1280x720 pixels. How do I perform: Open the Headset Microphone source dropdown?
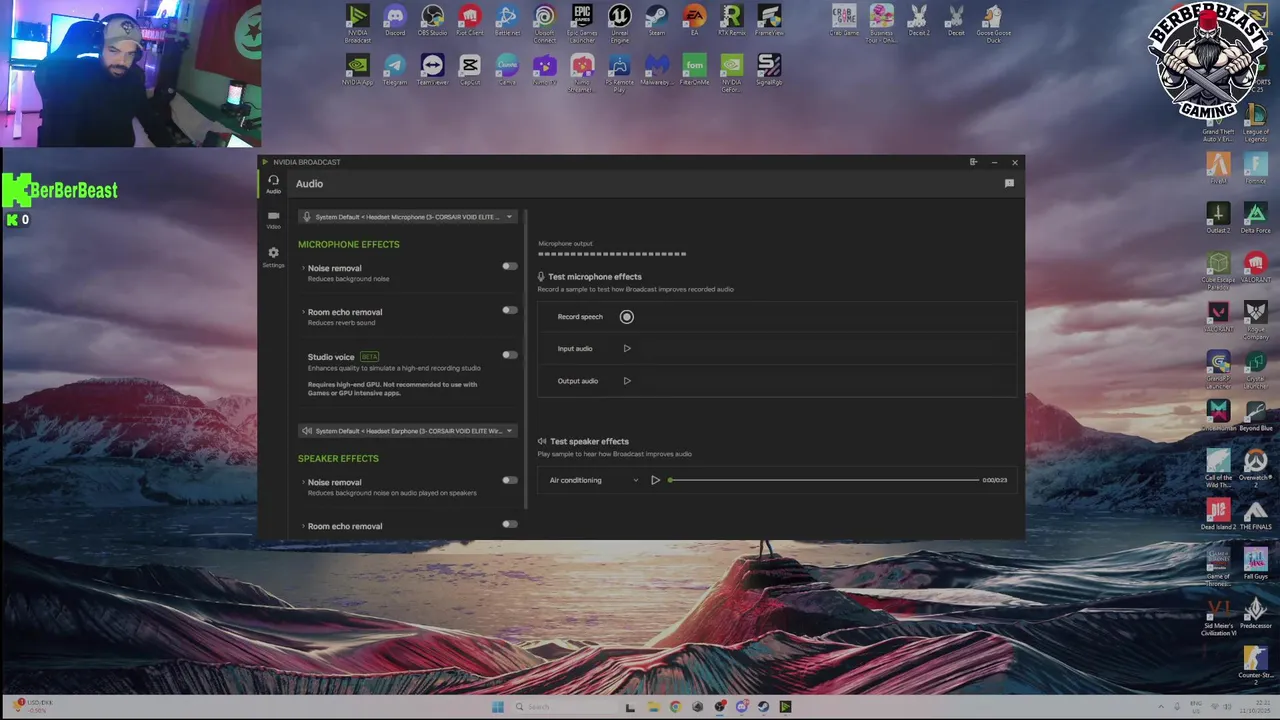408,217
